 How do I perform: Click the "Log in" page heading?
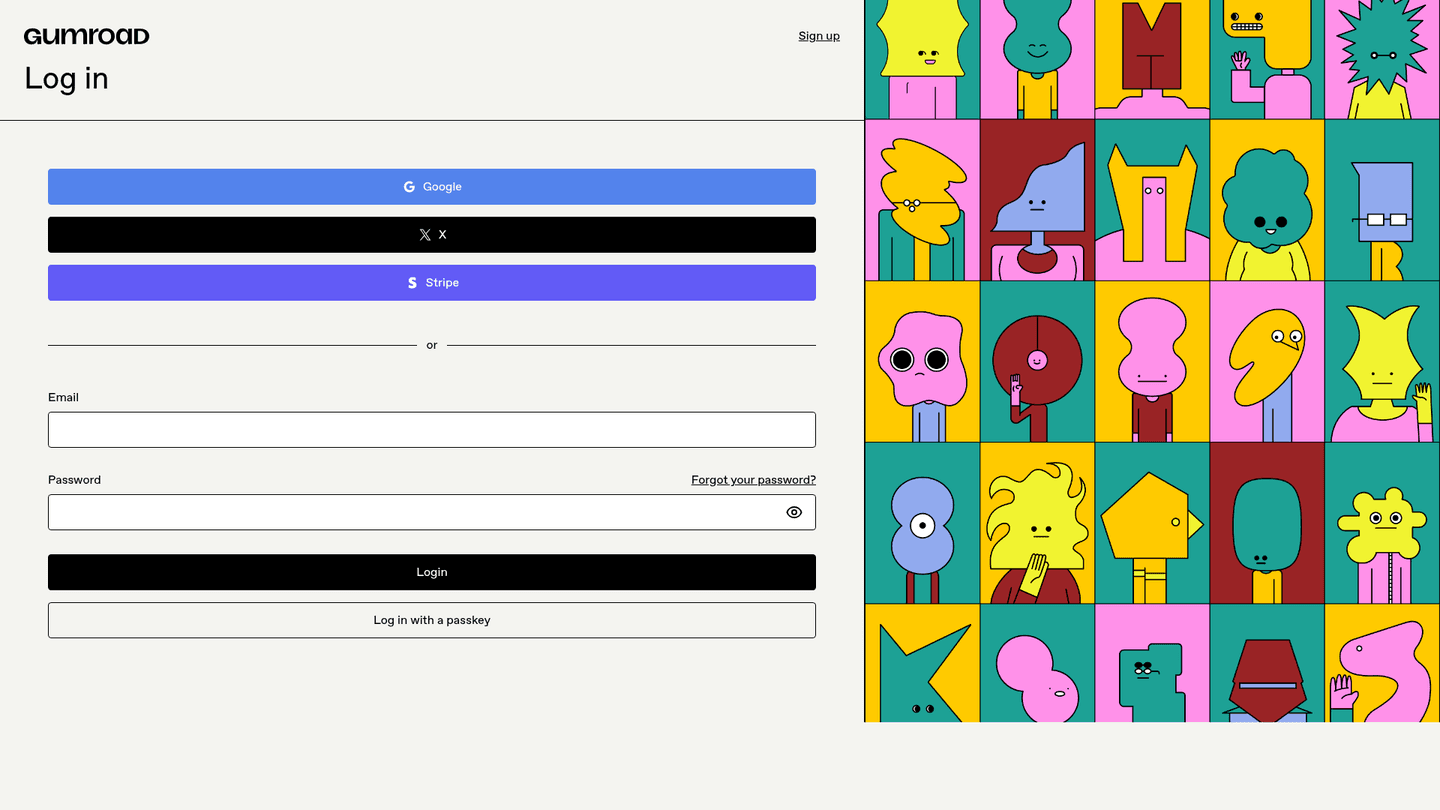pyautogui.click(x=66, y=78)
